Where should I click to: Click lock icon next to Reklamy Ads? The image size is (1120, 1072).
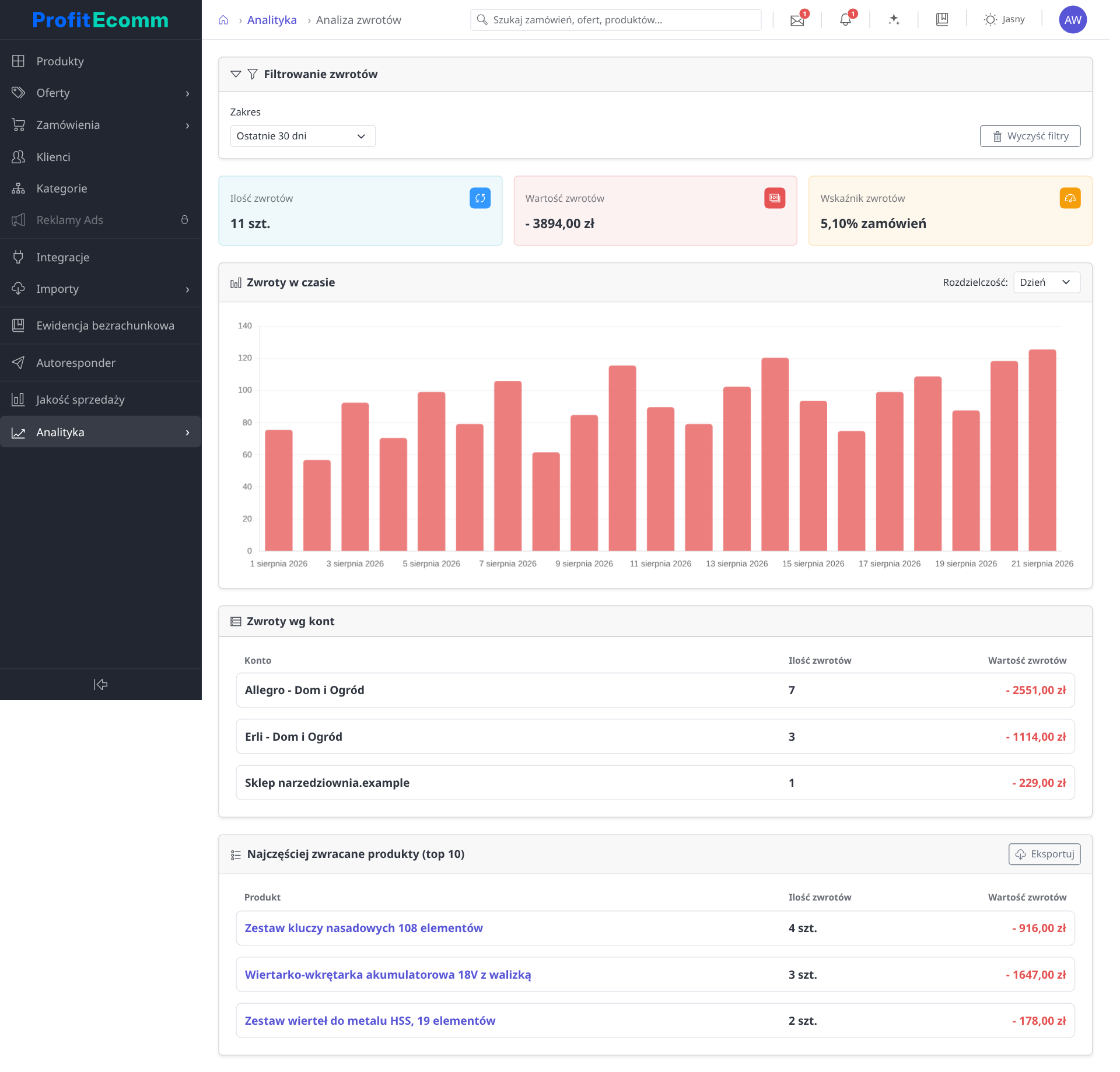point(184,220)
